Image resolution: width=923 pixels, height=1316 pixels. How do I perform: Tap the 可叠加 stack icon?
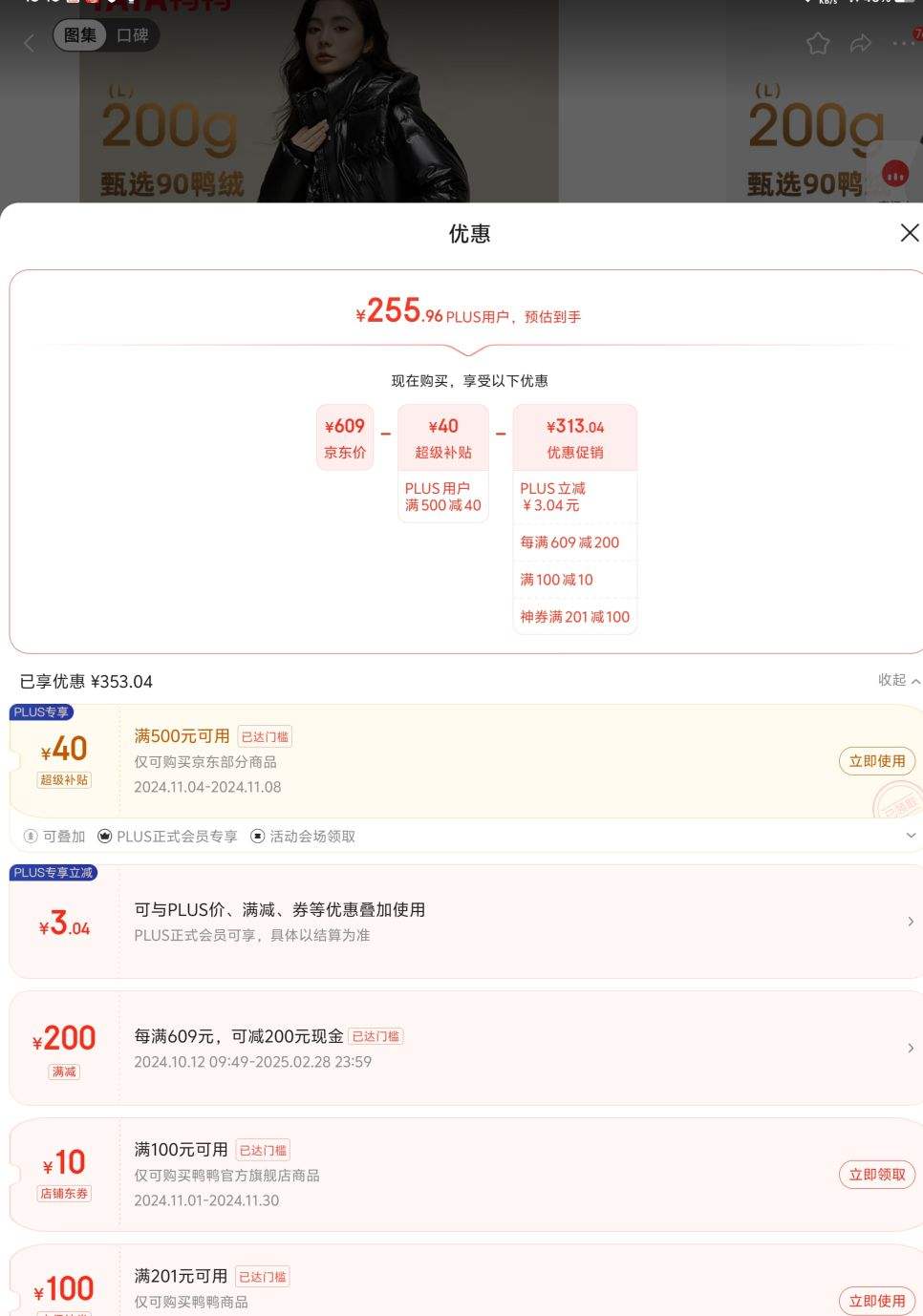[x=30, y=835]
